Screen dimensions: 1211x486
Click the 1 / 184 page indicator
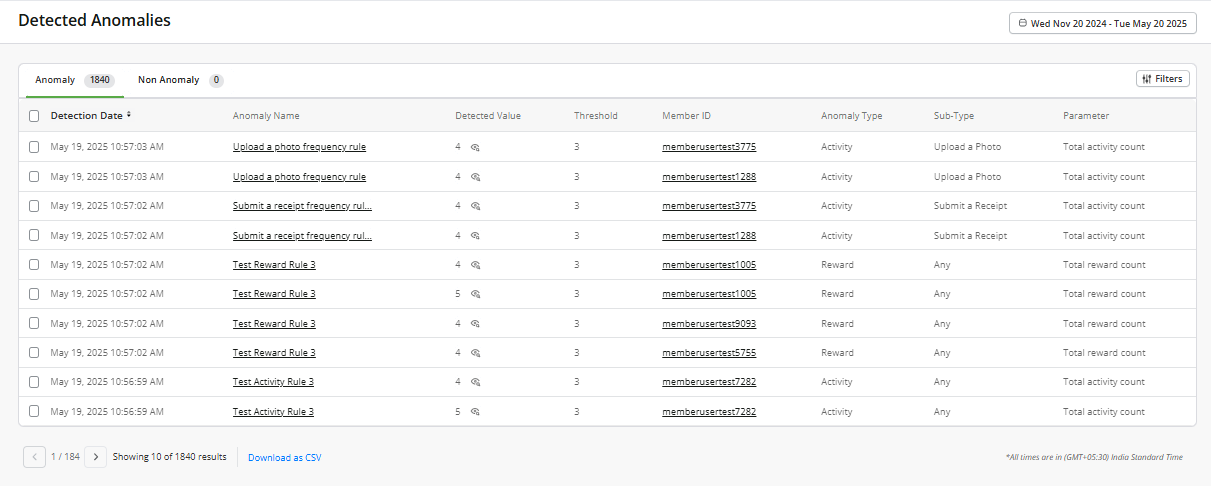[x=65, y=457]
